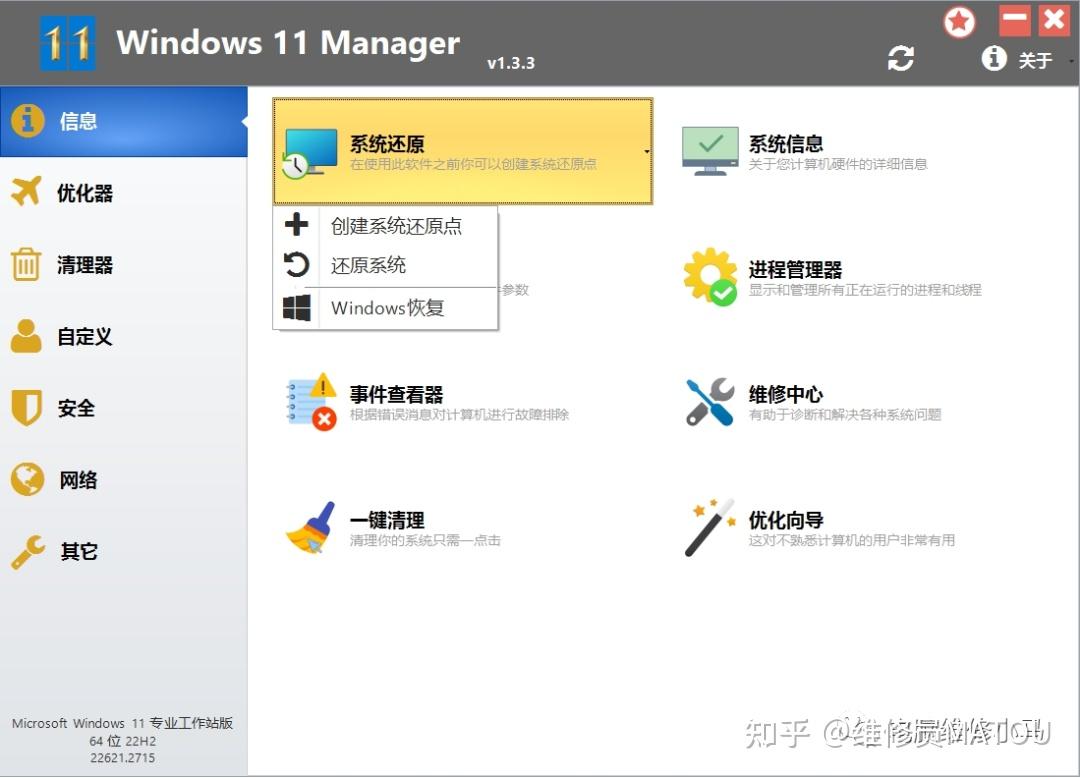1080x778 pixels.
Task: Open the 优化器 section in the sidebar
Action: (x=80, y=192)
